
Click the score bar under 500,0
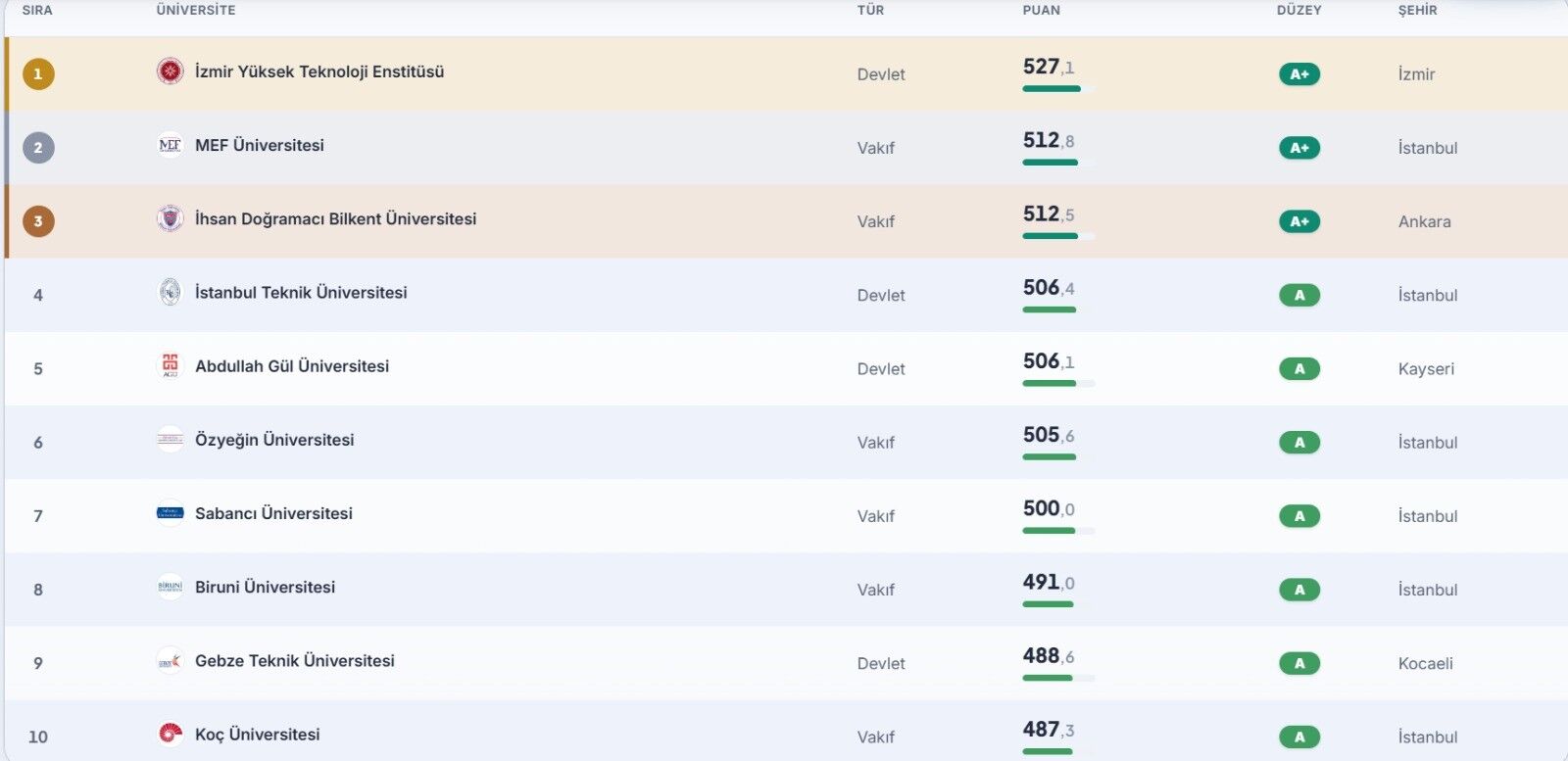1058,531
